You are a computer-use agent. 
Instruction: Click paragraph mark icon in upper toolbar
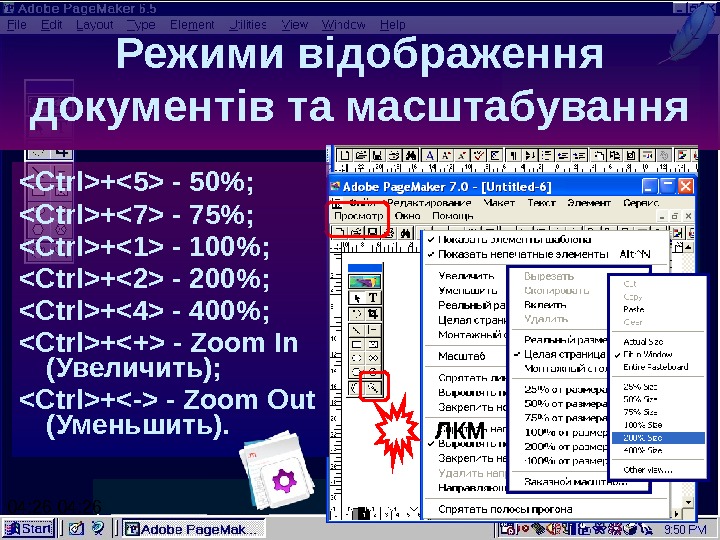click(514, 155)
